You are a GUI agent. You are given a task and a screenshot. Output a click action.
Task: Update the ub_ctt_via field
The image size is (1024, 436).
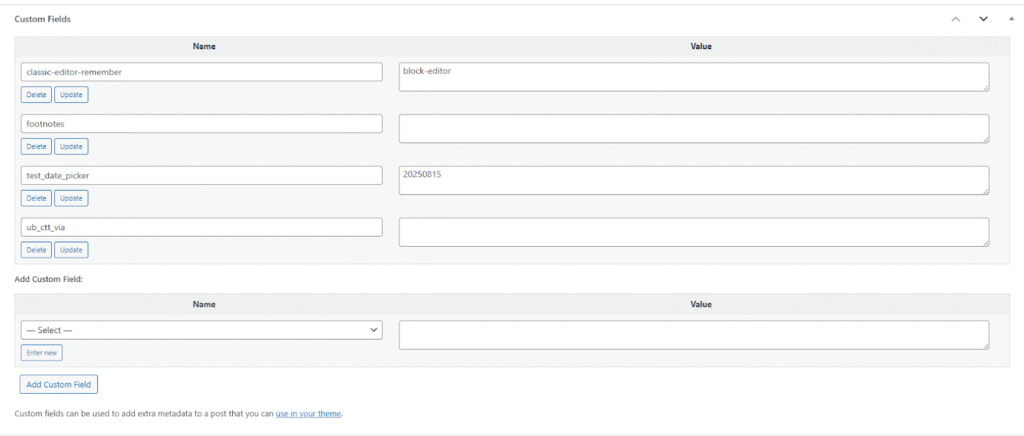tap(71, 250)
